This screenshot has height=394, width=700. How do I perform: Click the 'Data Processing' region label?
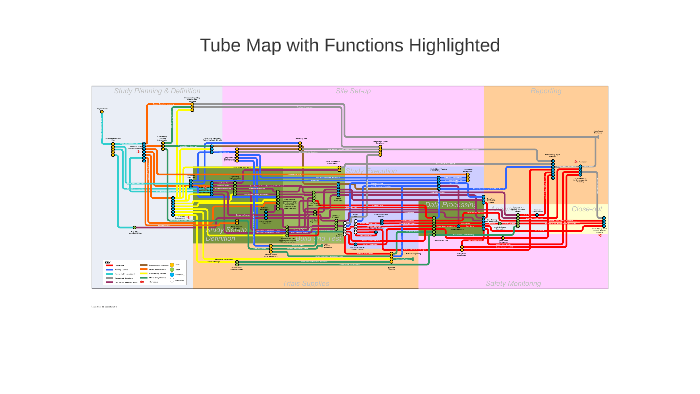(x=450, y=204)
